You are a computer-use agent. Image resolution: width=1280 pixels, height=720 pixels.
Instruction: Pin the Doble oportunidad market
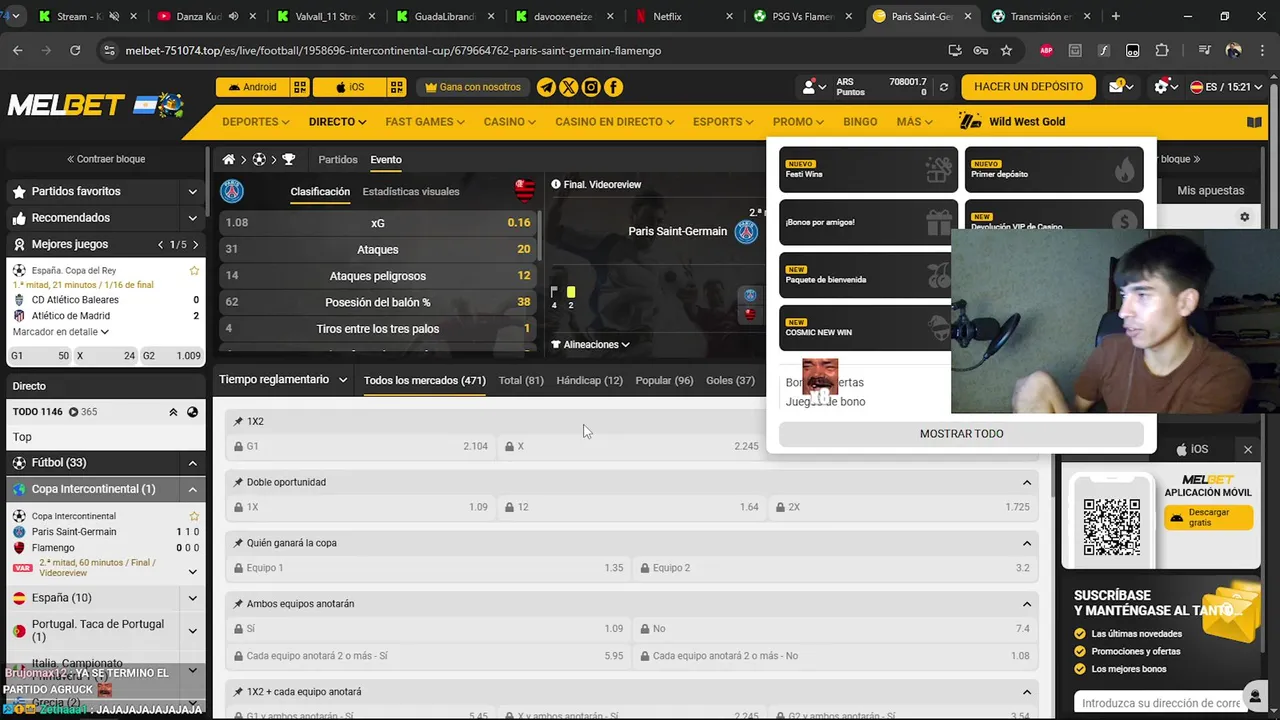point(238,482)
